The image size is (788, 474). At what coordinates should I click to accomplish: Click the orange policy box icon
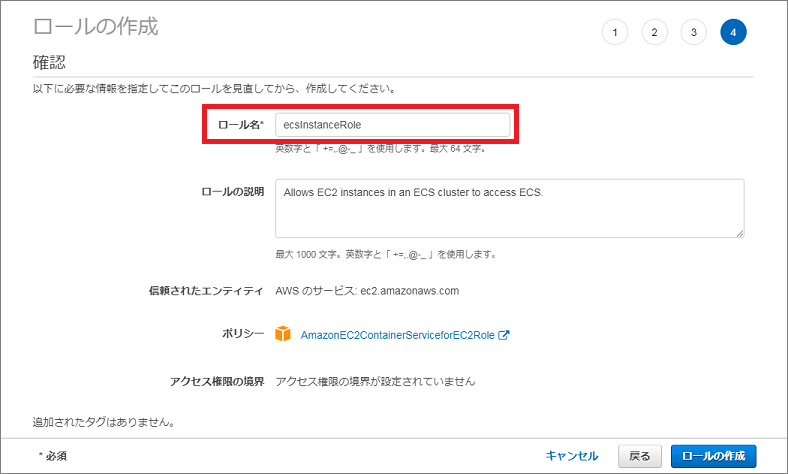click(283, 334)
